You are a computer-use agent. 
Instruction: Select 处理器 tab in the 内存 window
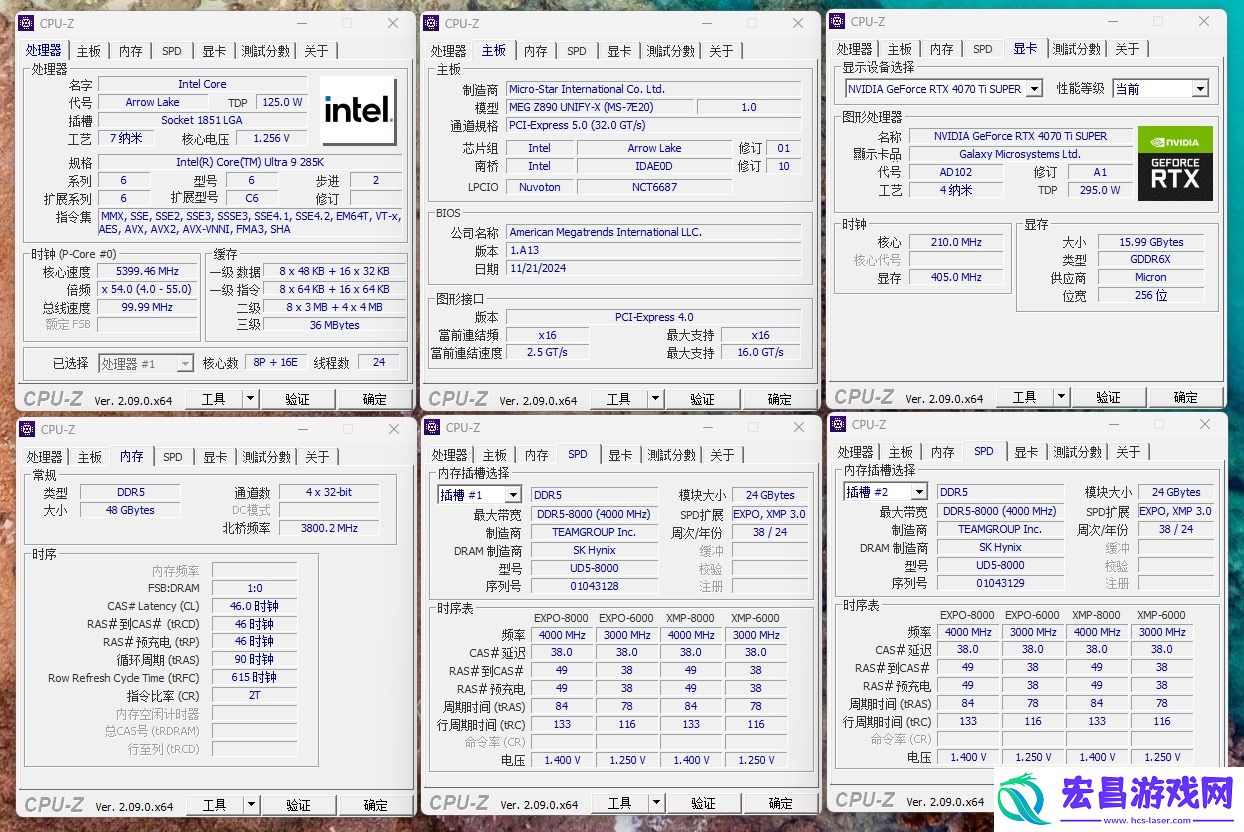coord(45,457)
